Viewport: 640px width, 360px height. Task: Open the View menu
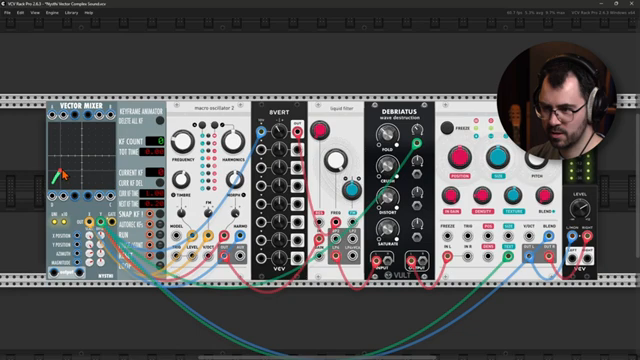coord(35,13)
